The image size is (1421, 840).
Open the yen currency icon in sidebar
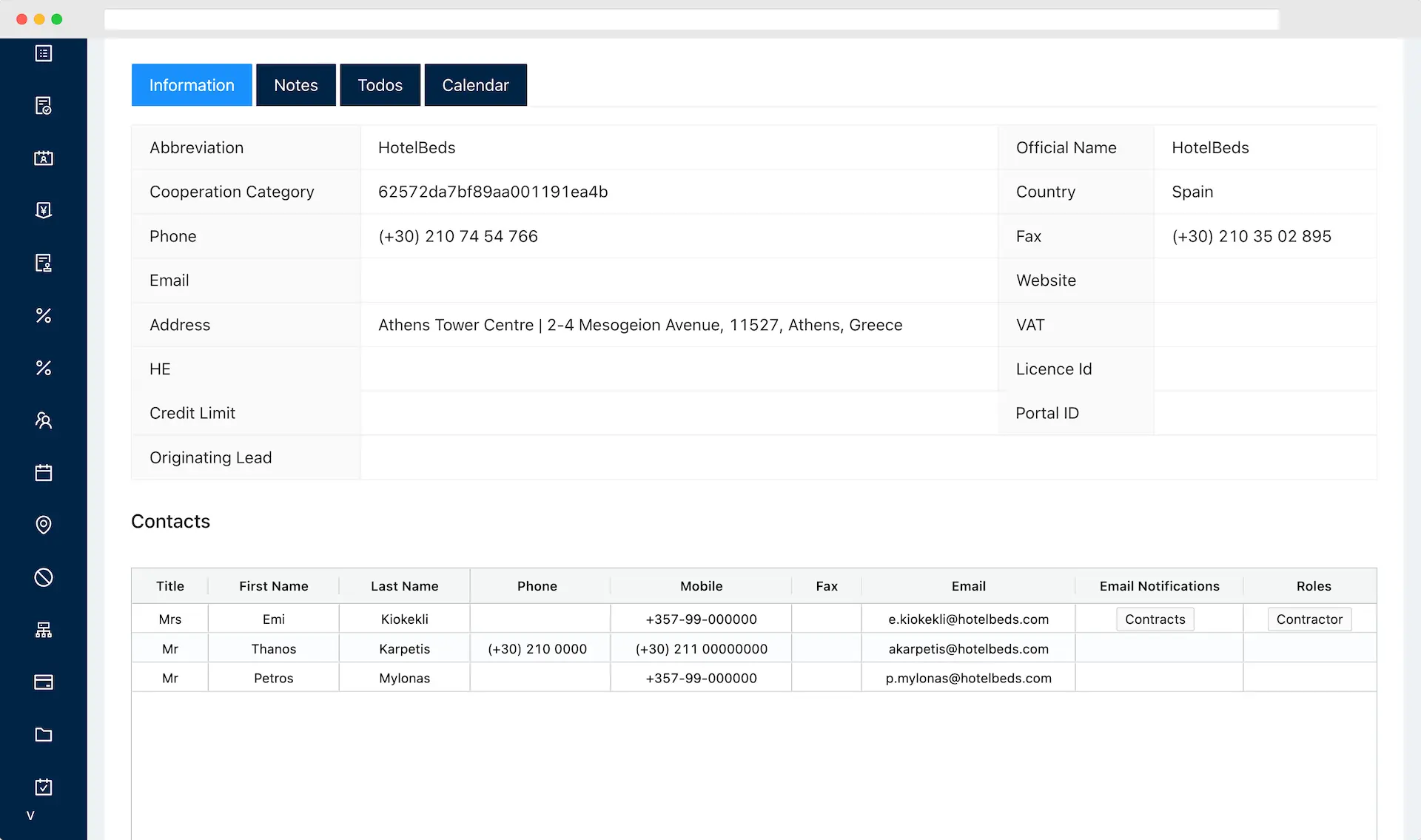44,210
